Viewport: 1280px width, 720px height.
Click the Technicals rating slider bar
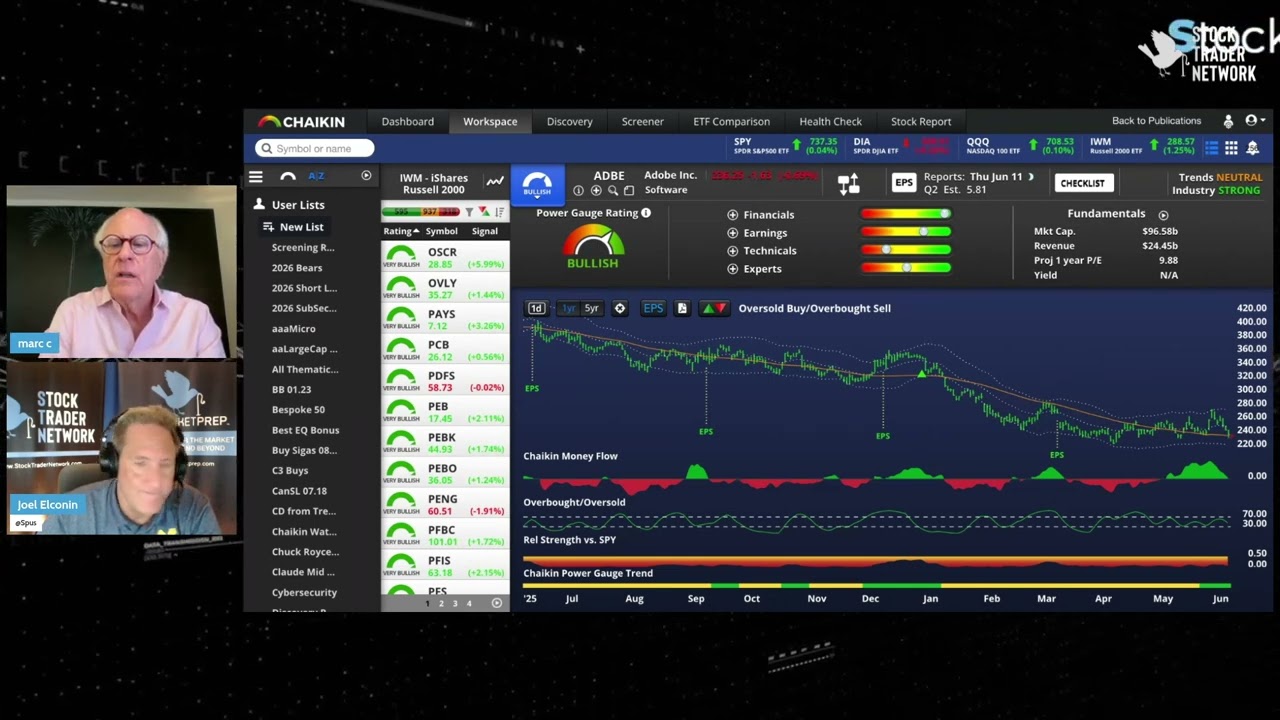tap(905, 250)
